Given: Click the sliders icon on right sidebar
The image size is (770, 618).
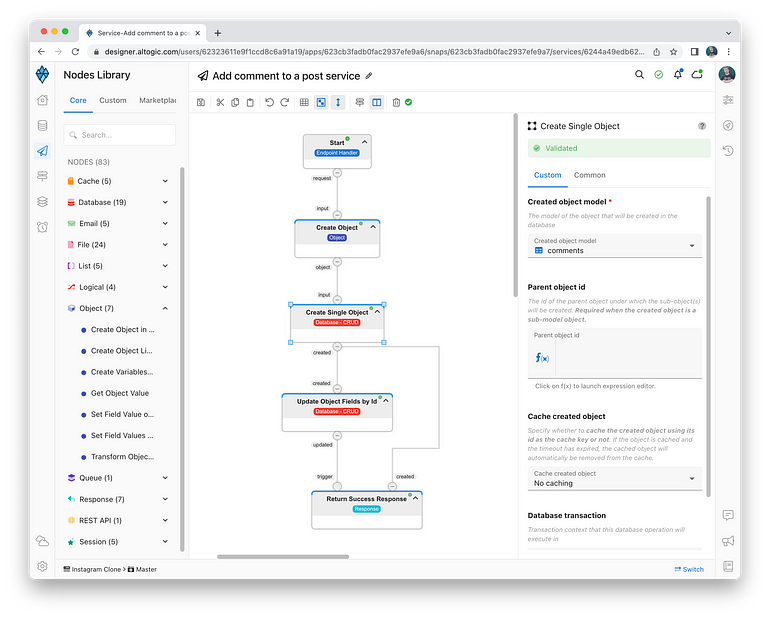Looking at the screenshot, I should pyautogui.click(x=728, y=100).
